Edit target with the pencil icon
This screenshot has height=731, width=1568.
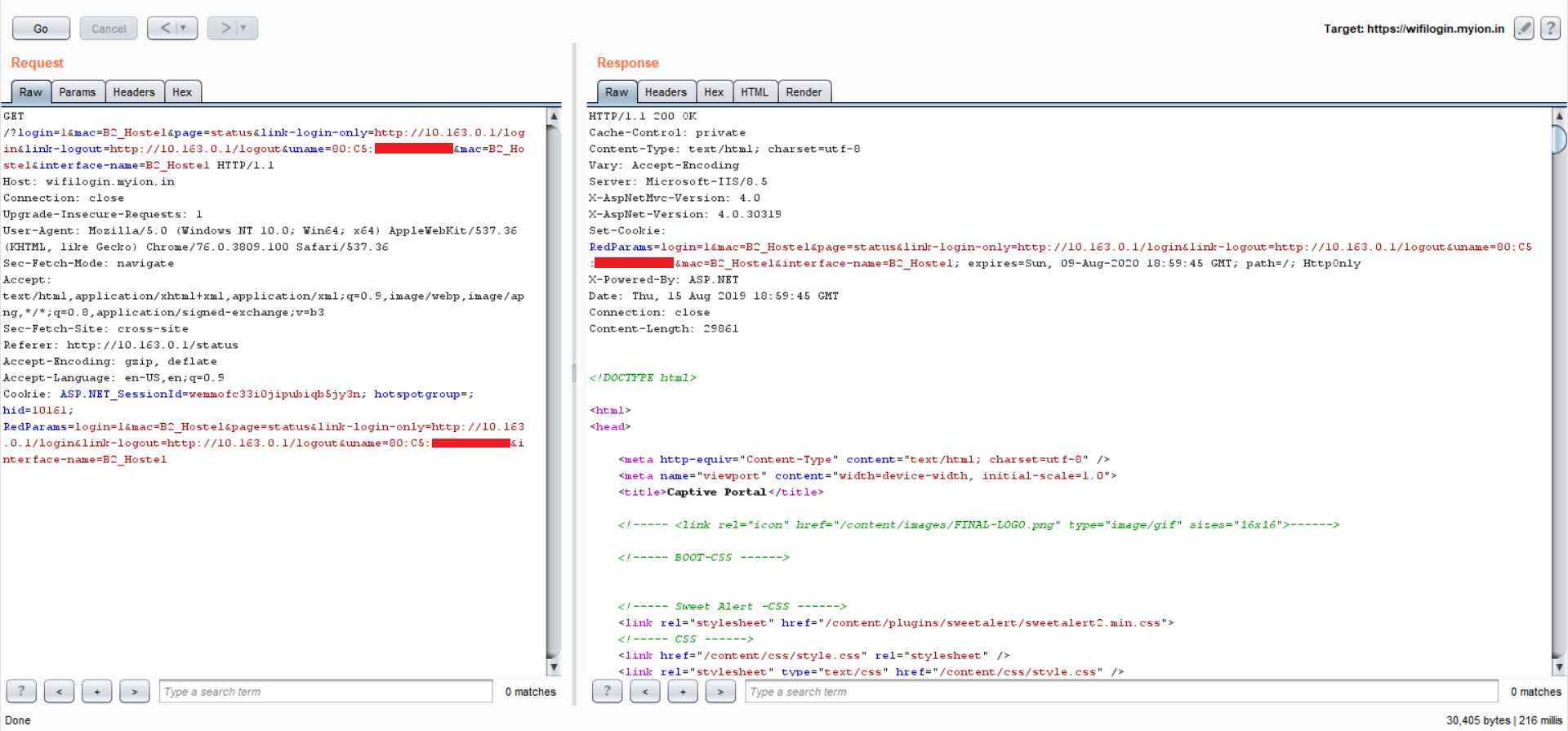pos(1524,29)
